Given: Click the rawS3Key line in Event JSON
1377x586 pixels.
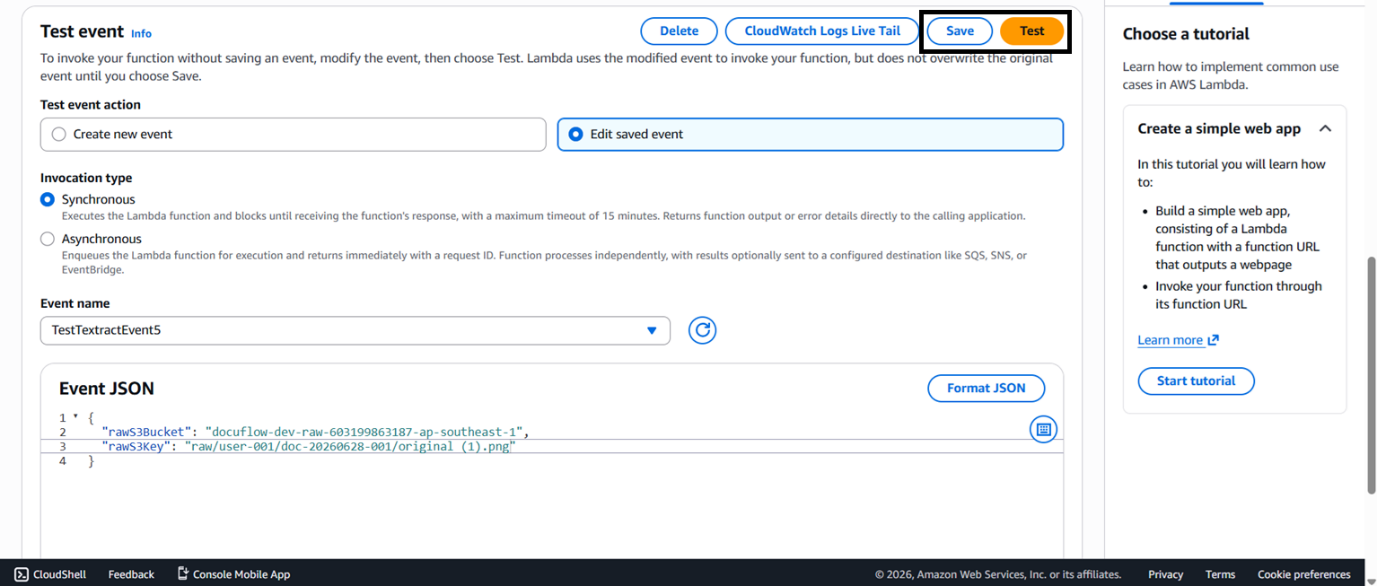Looking at the screenshot, I should point(308,446).
